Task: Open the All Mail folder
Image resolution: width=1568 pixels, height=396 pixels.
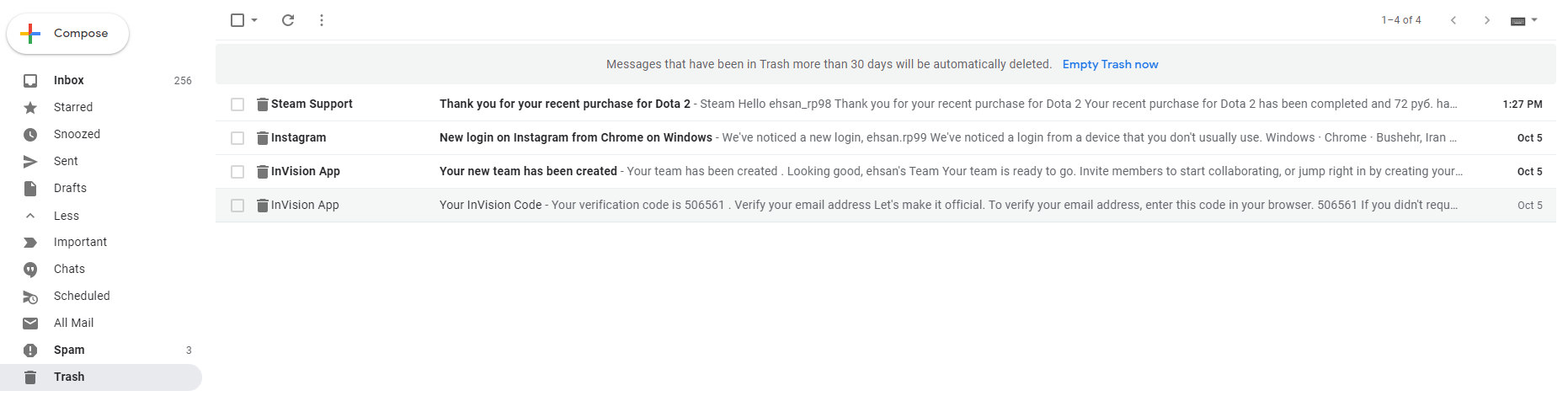Action: tap(73, 324)
